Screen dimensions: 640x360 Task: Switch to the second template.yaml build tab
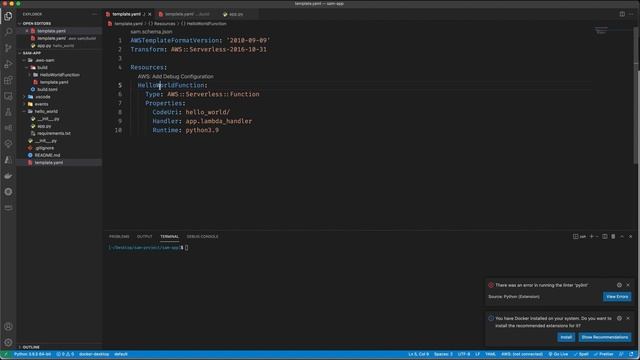pos(186,14)
